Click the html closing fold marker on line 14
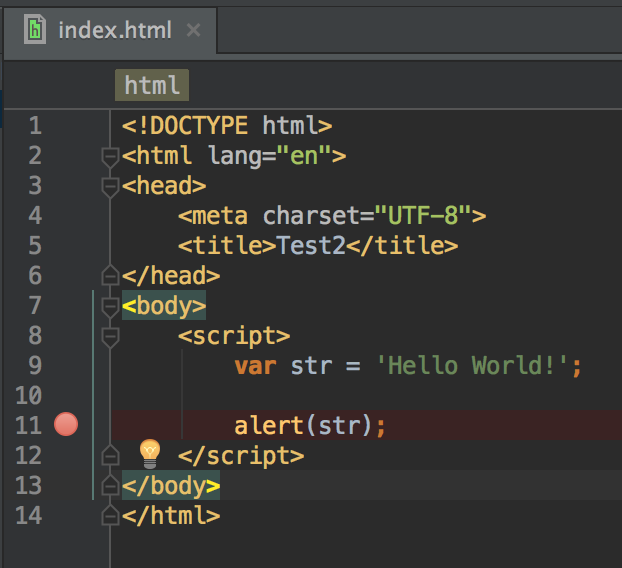Viewport: 622px width, 568px height. pyautogui.click(x=110, y=516)
